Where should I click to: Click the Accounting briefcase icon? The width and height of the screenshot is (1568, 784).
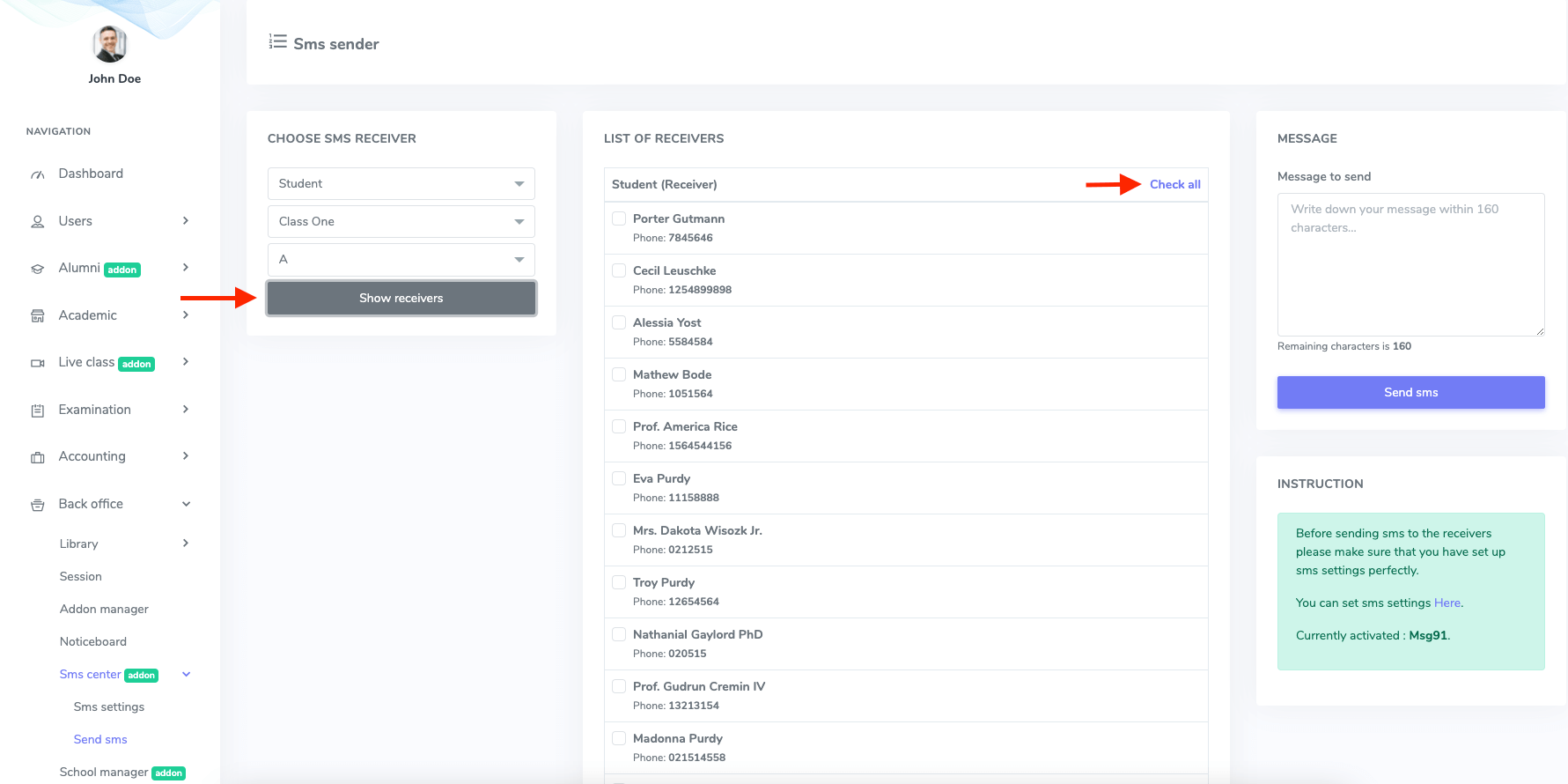(38, 457)
